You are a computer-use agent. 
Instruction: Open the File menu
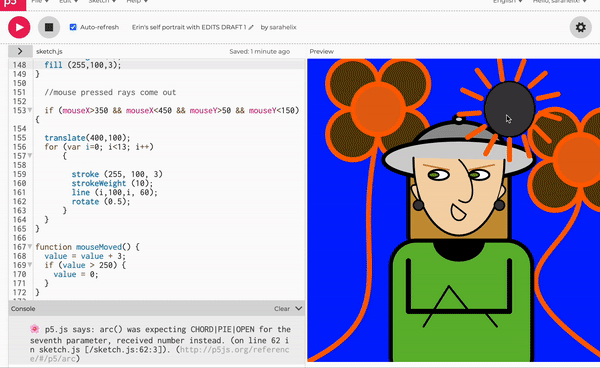(x=40, y=2)
